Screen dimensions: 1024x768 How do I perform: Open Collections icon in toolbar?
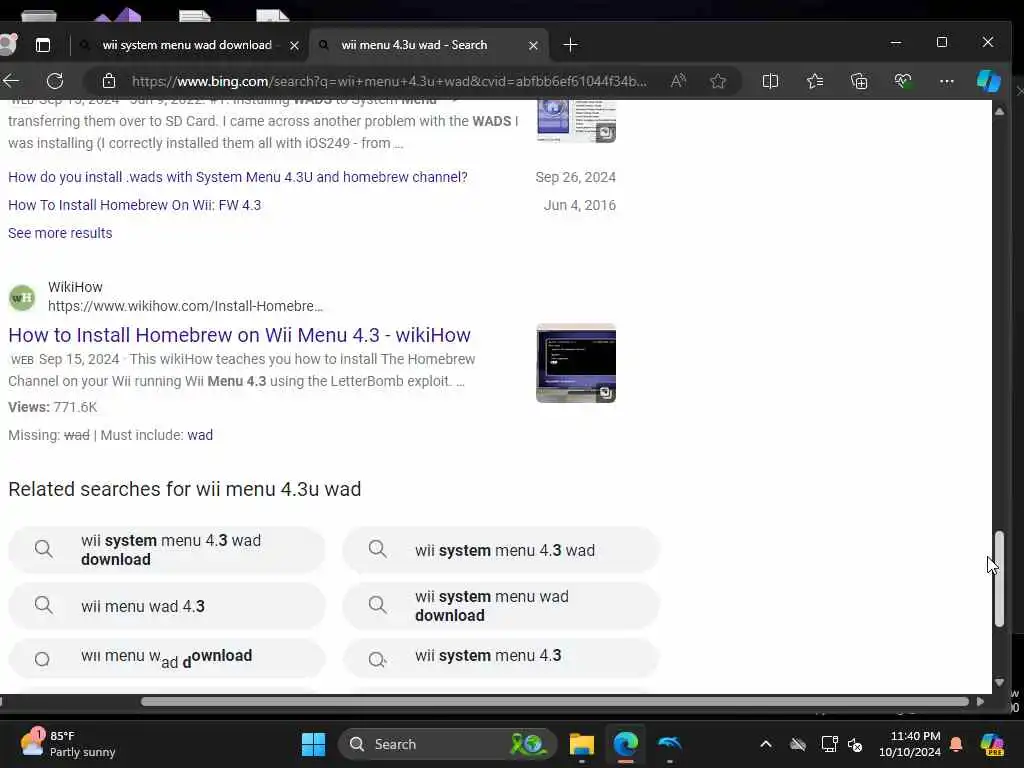pos(859,81)
